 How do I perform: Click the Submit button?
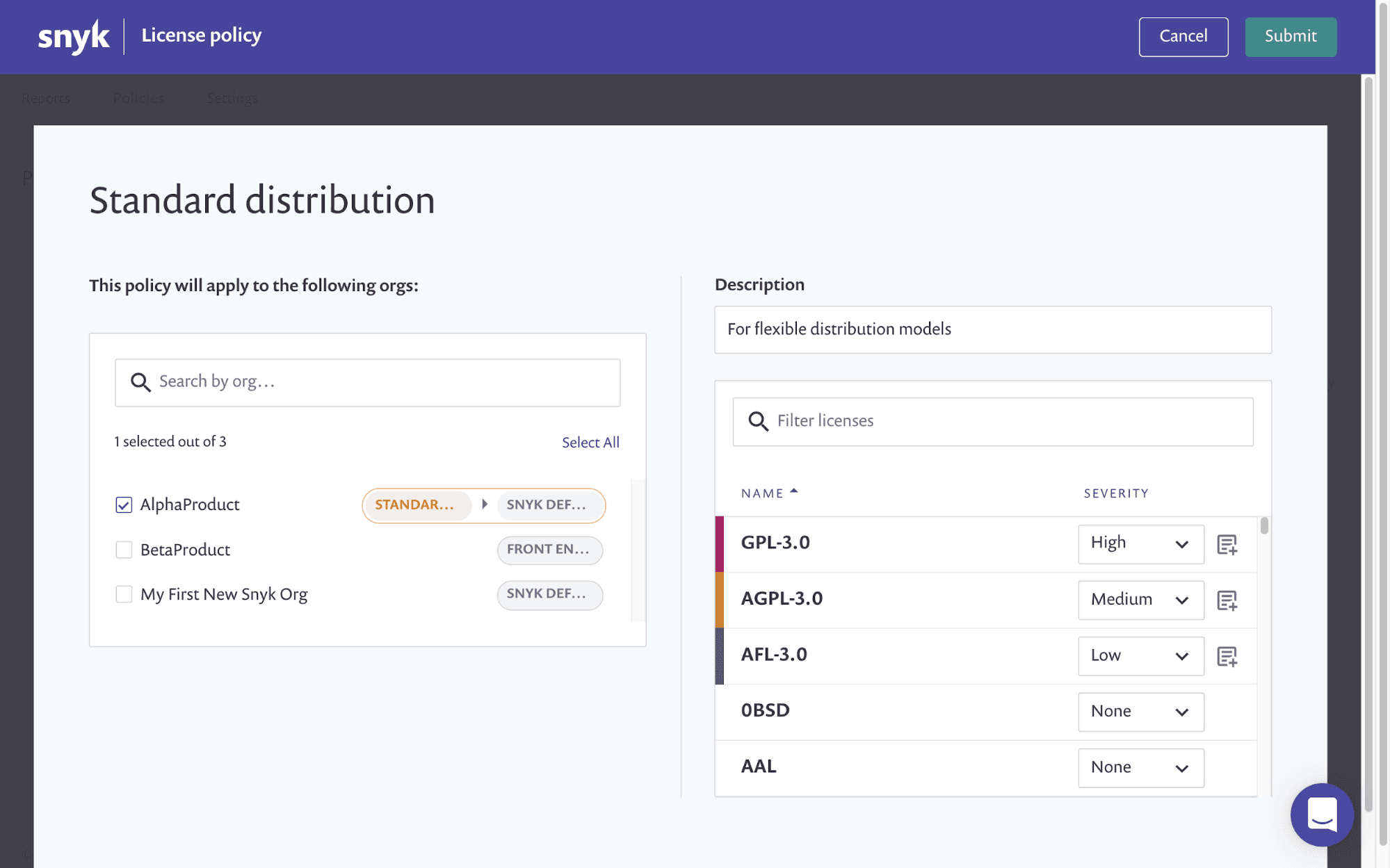[x=1290, y=37]
